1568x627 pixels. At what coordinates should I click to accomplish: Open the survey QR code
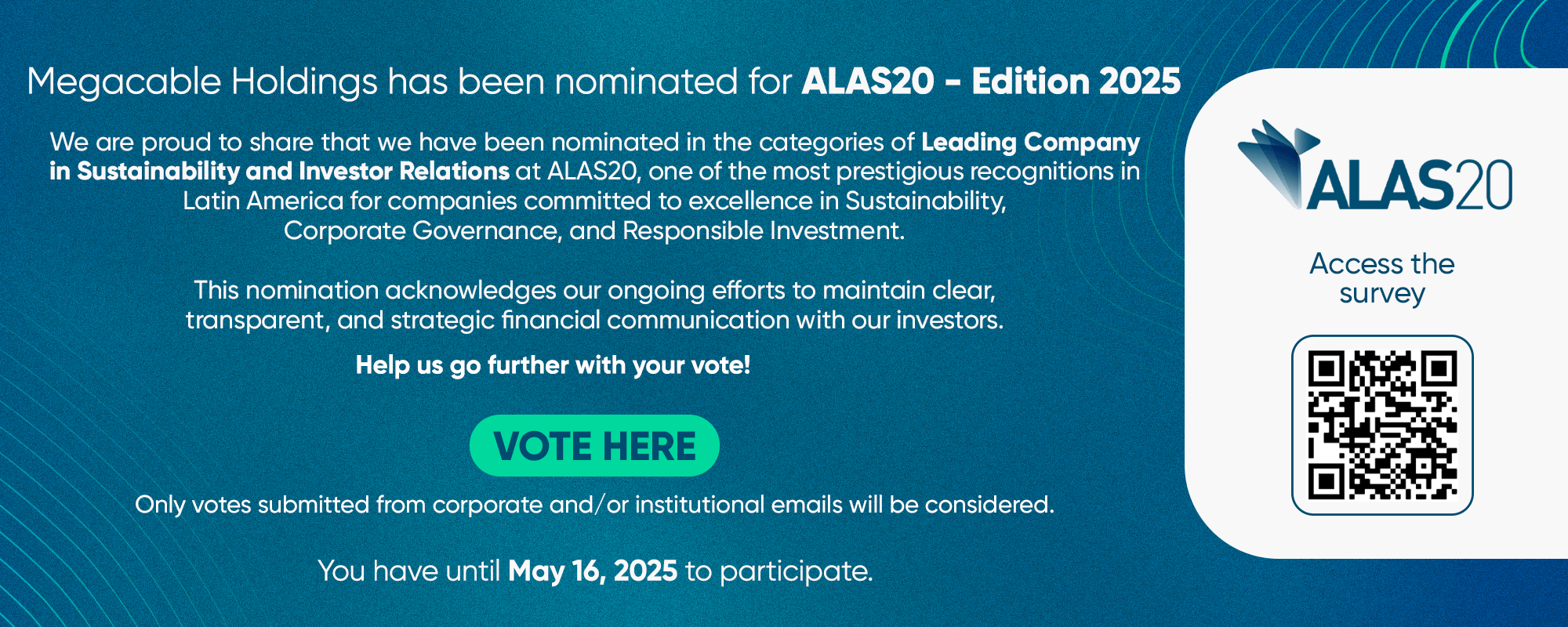click(x=1382, y=425)
